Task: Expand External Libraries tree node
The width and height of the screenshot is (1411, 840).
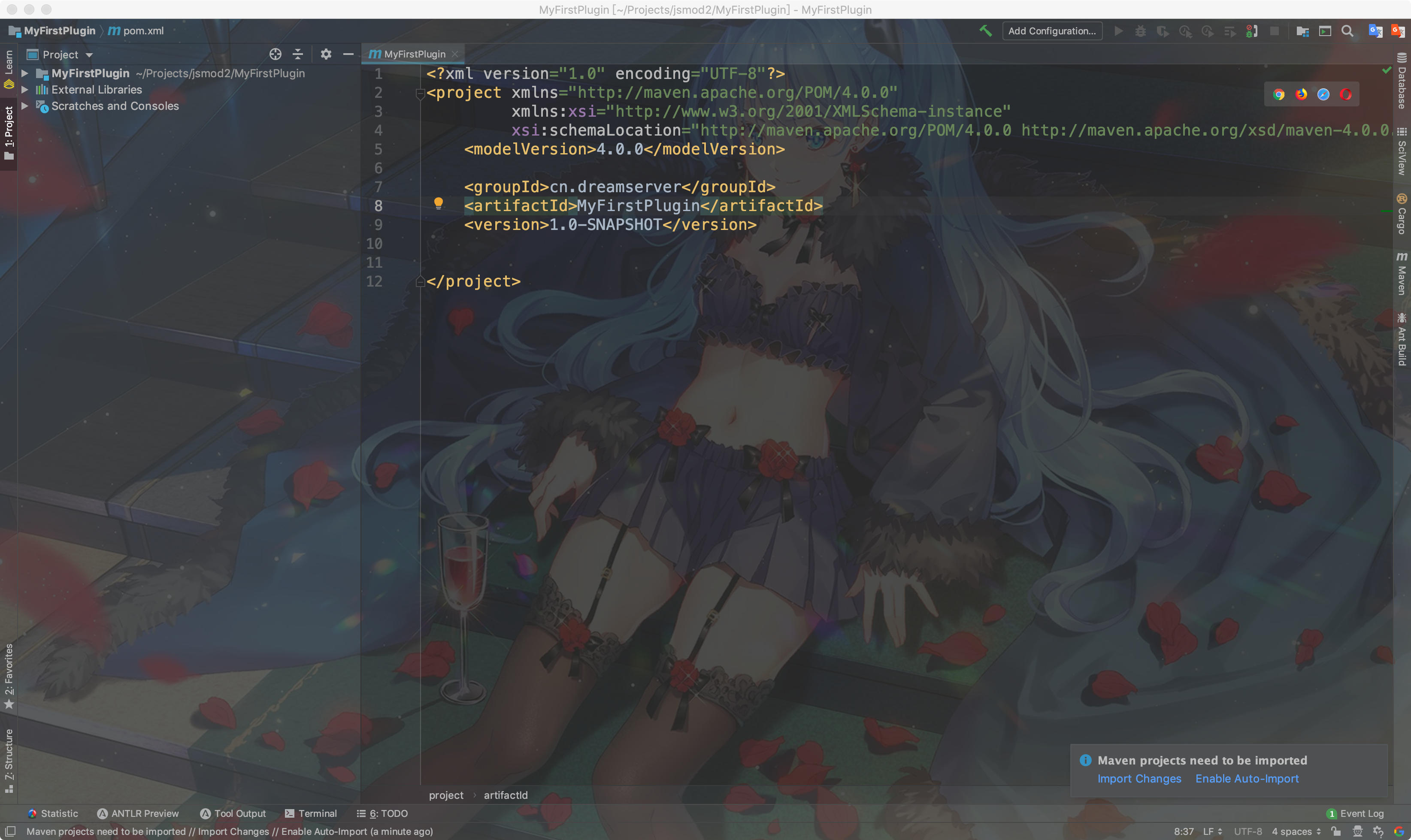Action: (x=25, y=89)
